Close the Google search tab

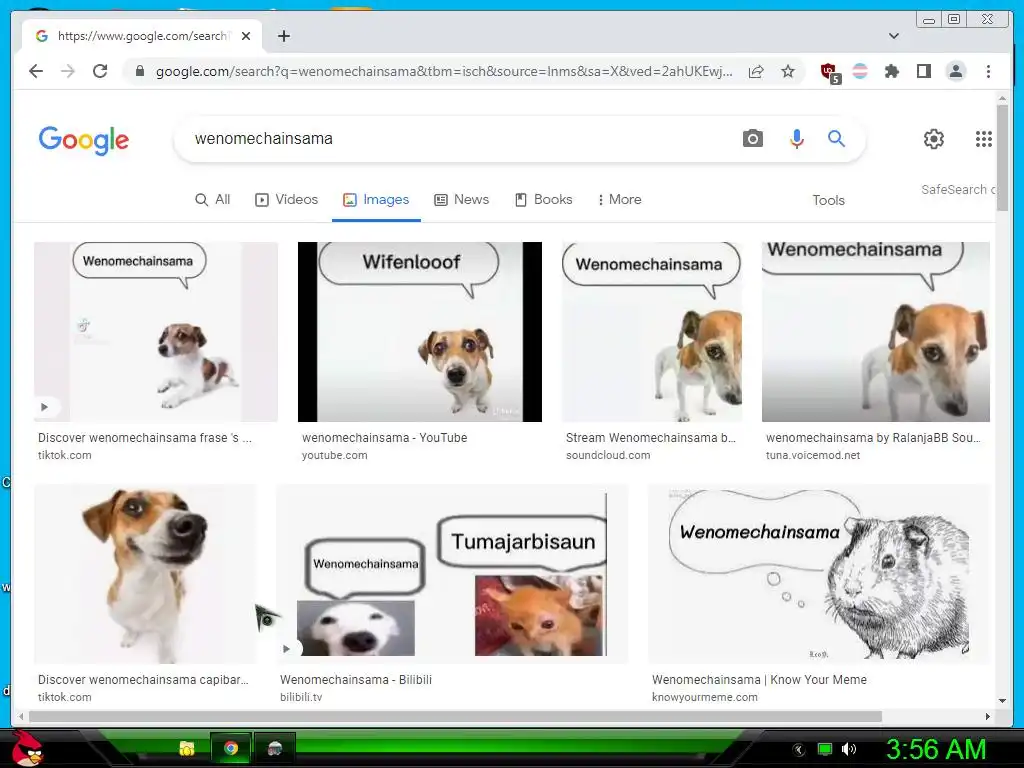246,36
